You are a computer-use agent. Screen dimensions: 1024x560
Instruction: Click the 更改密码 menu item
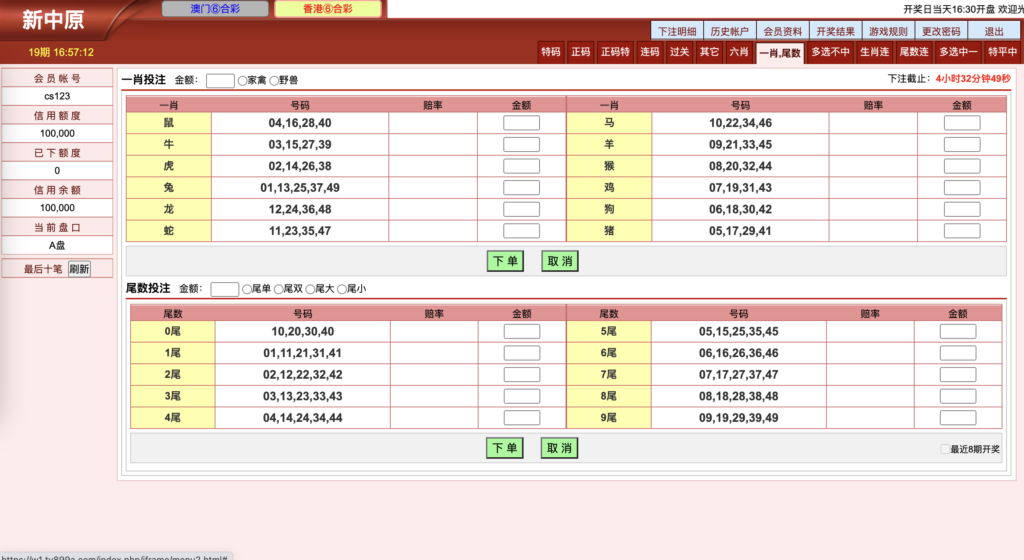point(941,31)
